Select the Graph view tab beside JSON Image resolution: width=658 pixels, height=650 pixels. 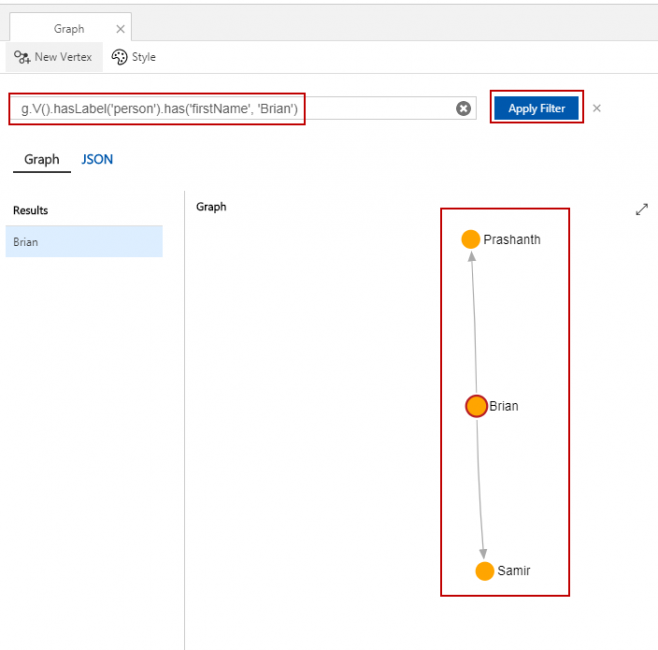[42, 159]
